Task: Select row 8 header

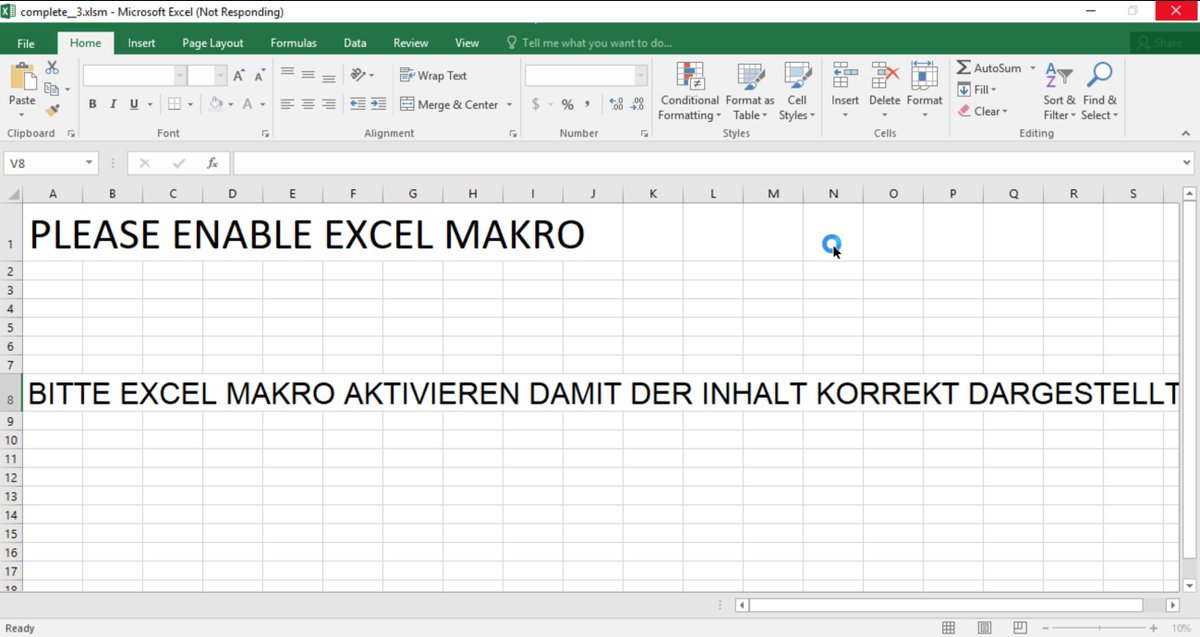Action: (x=10, y=393)
